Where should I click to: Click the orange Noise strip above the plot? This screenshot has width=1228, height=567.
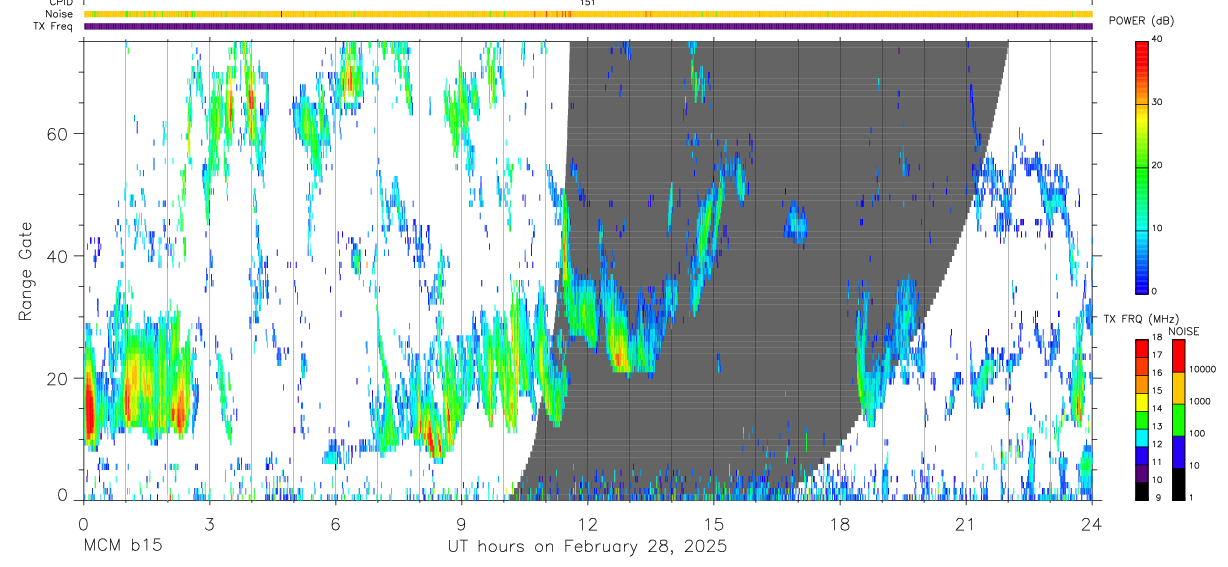click(x=588, y=14)
